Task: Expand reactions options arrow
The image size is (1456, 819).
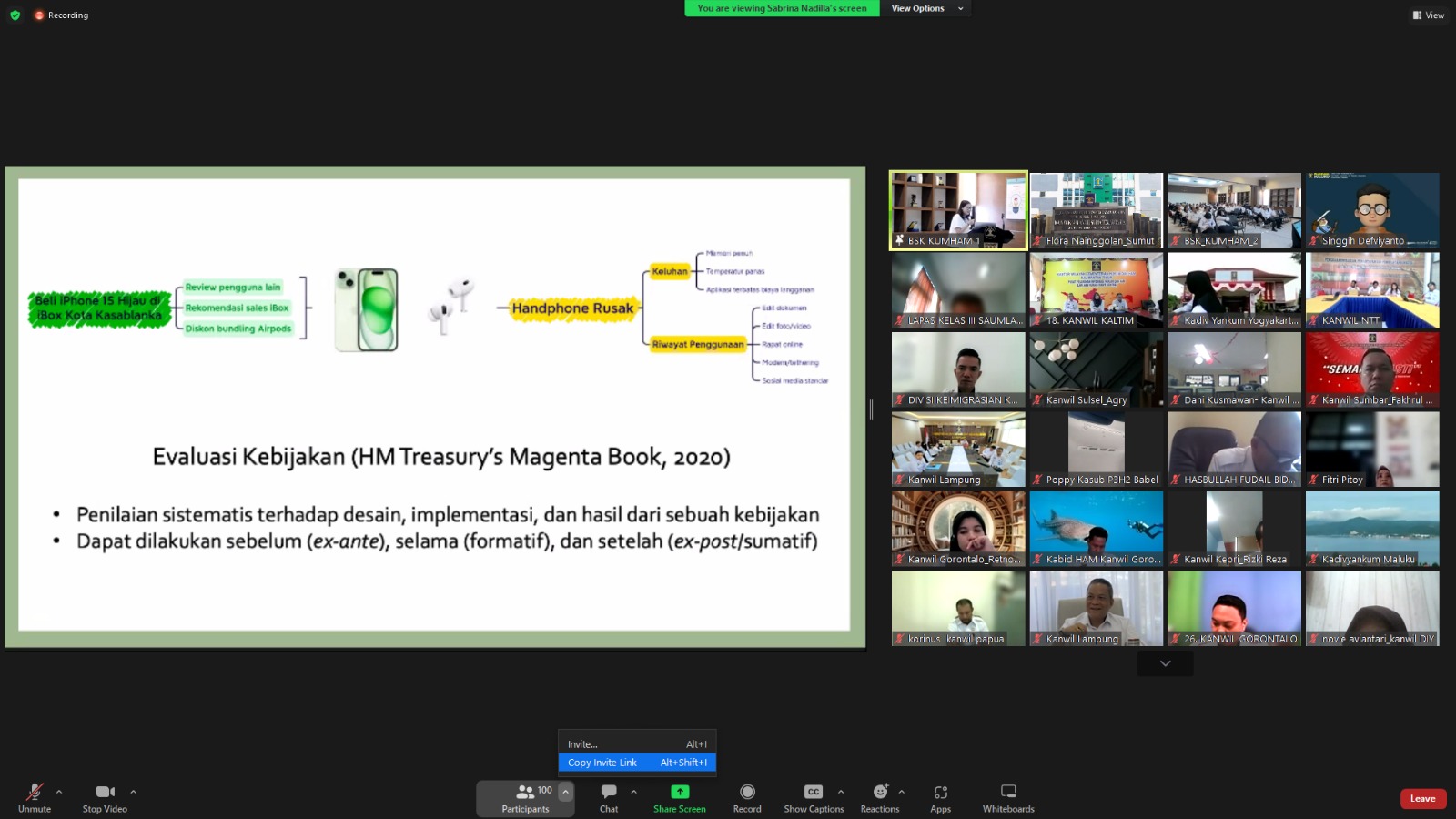Action: pos(901,792)
